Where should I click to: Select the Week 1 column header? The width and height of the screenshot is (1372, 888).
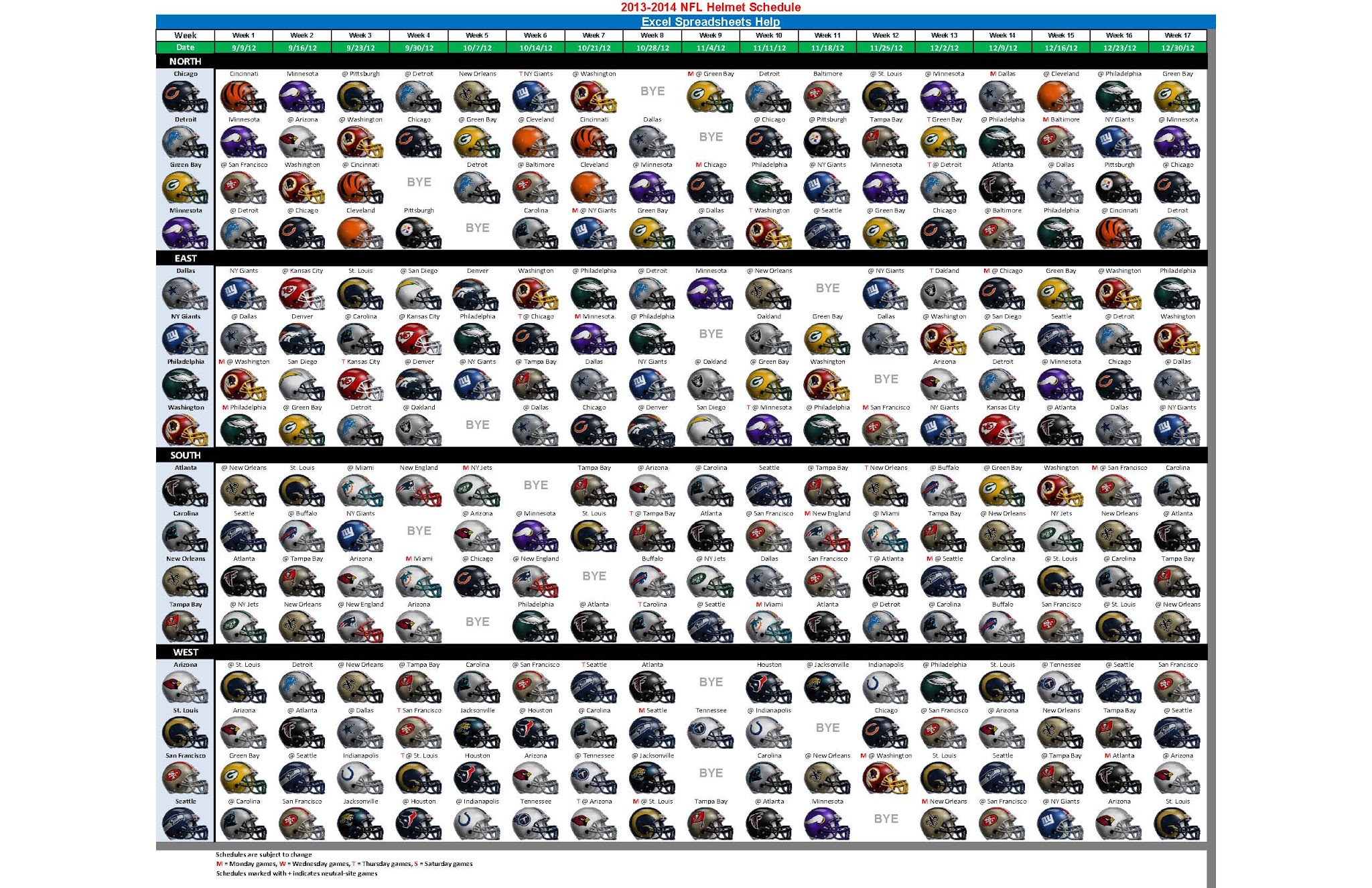point(243,36)
